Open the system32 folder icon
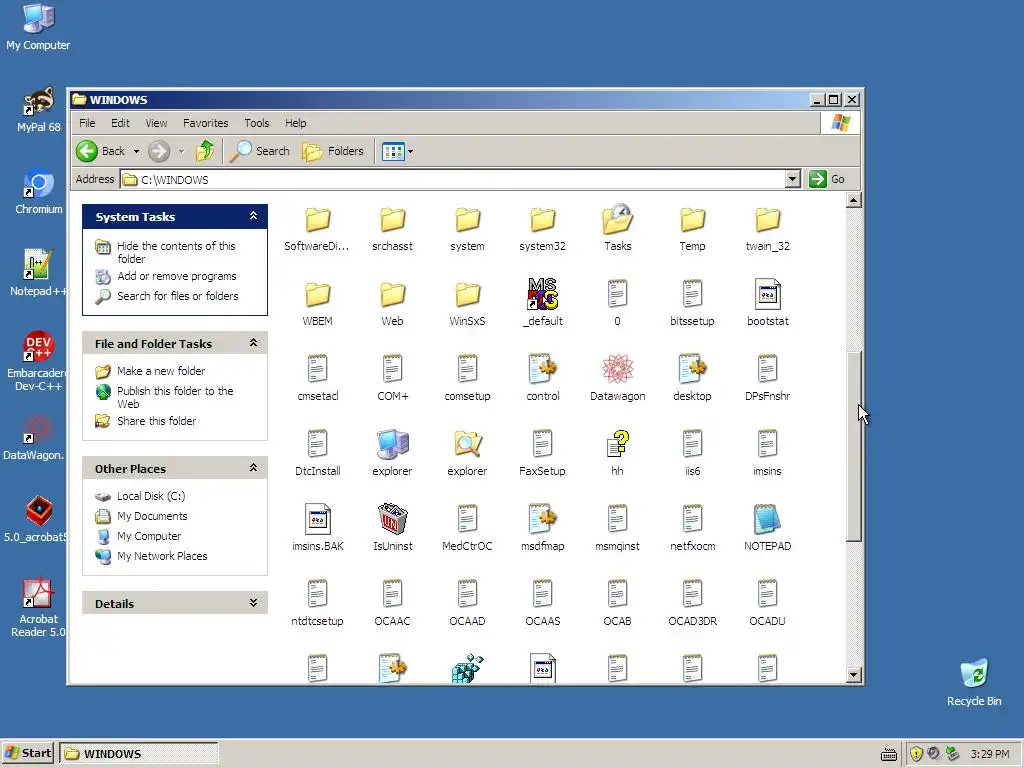This screenshot has height=768, width=1024. click(542, 220)
